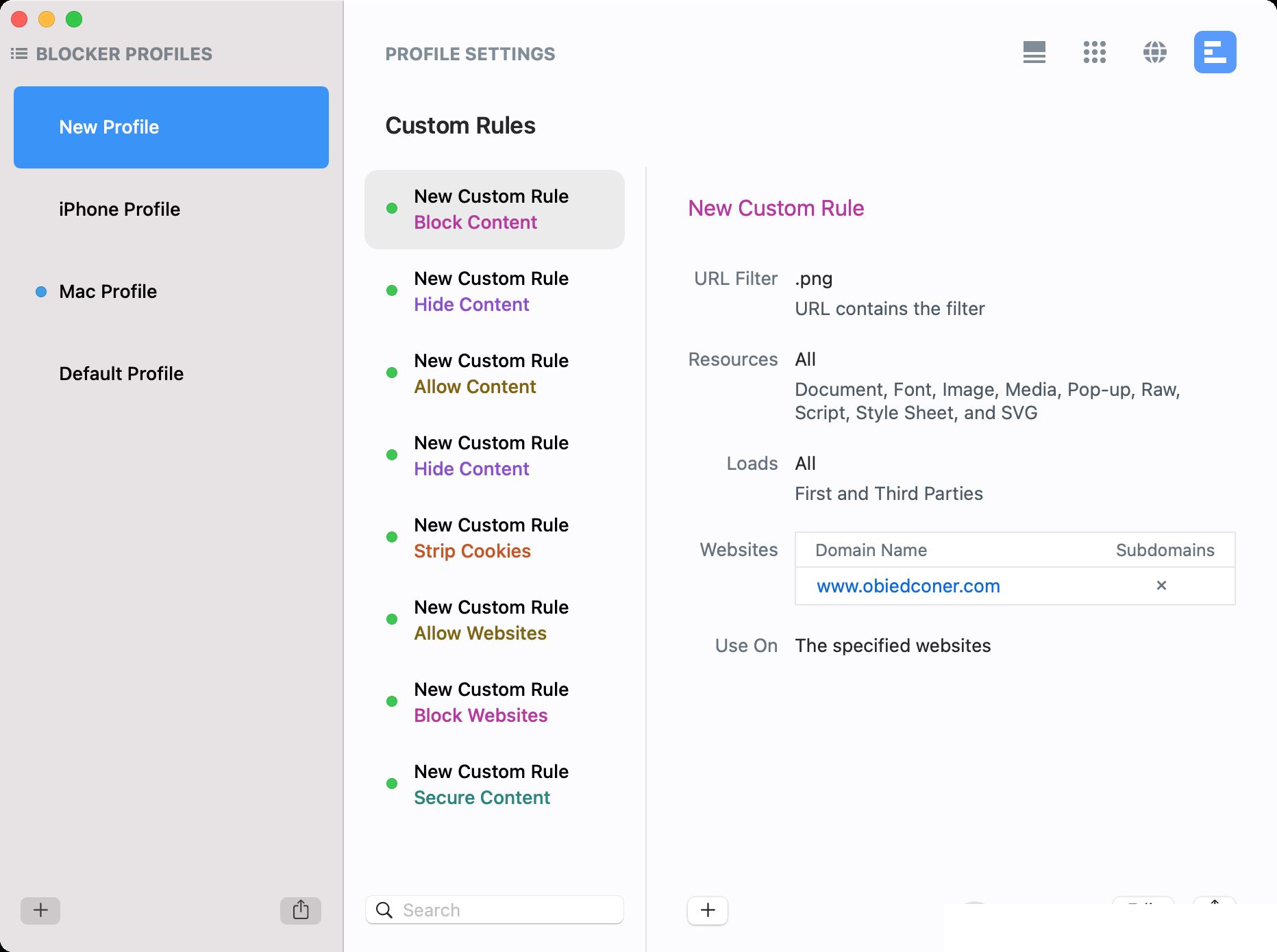Click the blue dot next to Mac Profile
This screenshot has width=1277, height=952.
[x=41, y=292]
